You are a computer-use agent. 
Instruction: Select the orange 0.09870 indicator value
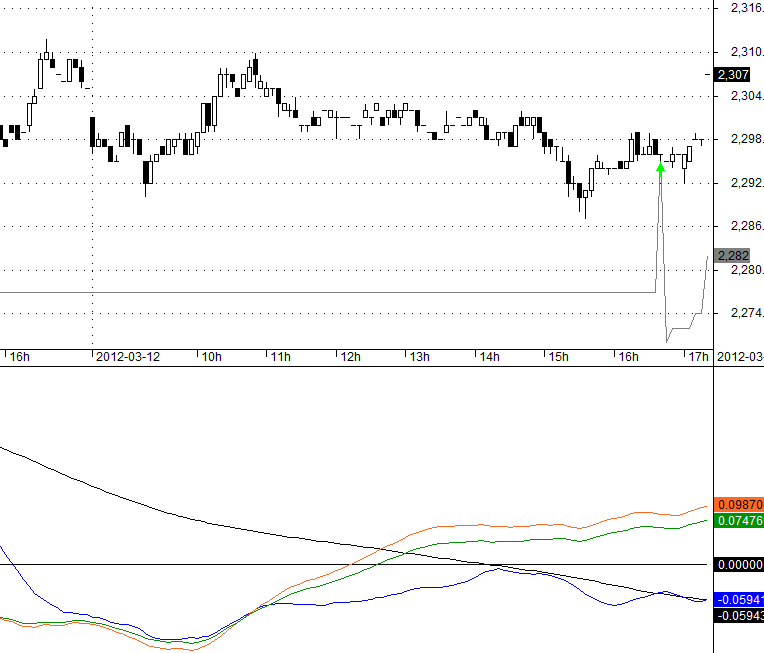[x=739, y=504]
